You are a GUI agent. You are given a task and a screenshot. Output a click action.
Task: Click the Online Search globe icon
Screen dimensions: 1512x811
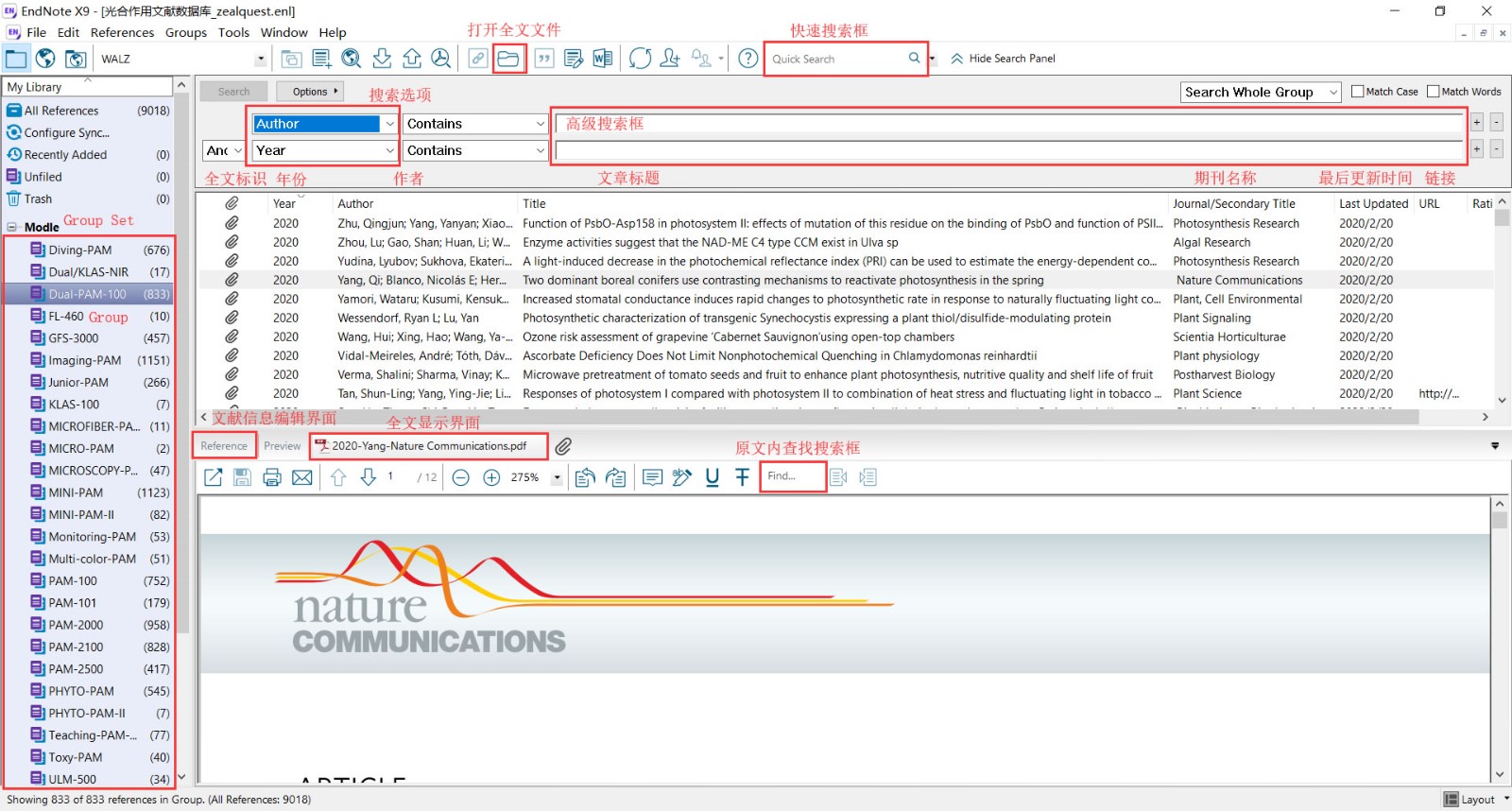point(45,59)
